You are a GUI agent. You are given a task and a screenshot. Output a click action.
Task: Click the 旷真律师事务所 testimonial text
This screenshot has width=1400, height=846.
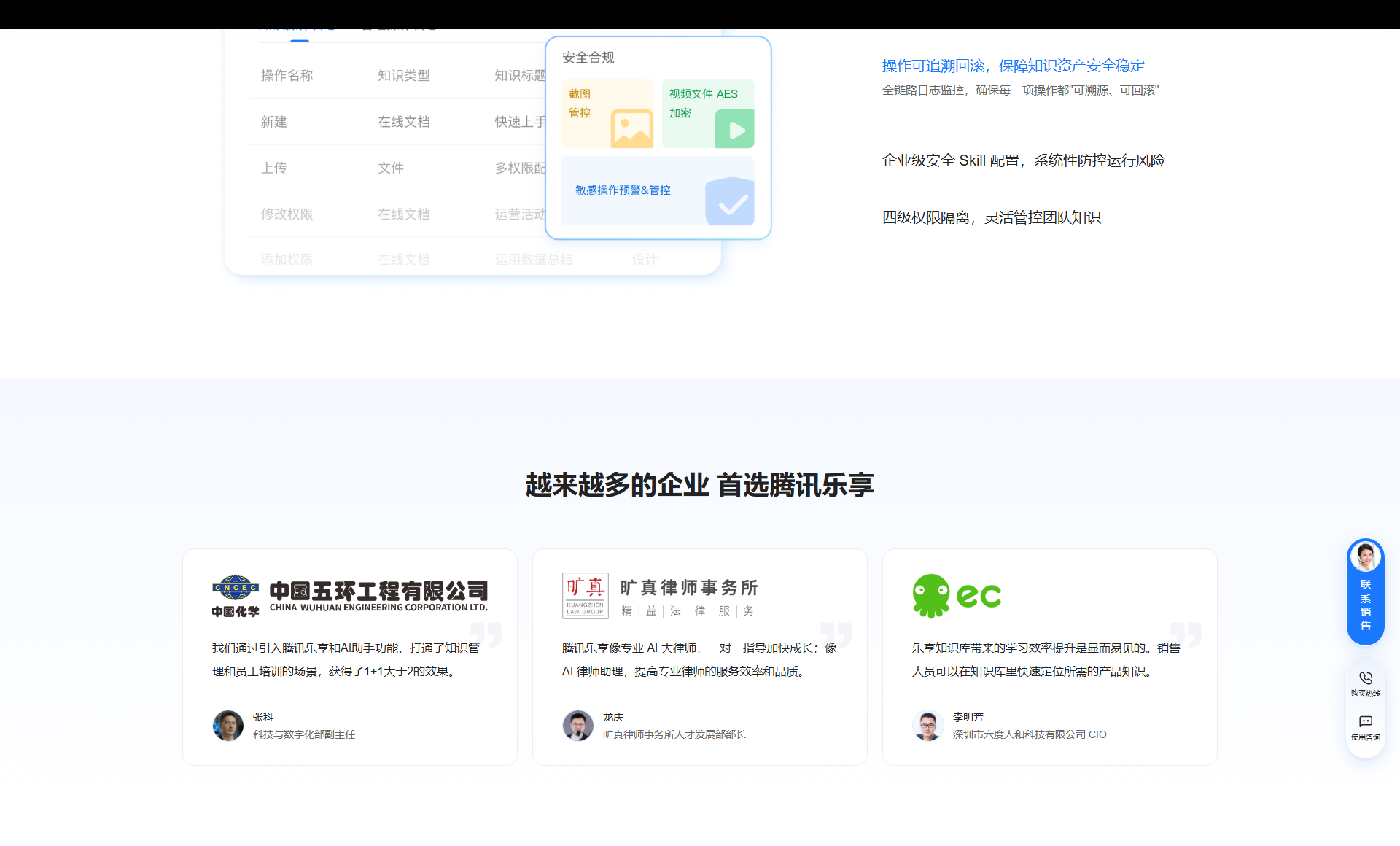coord(699,659)
